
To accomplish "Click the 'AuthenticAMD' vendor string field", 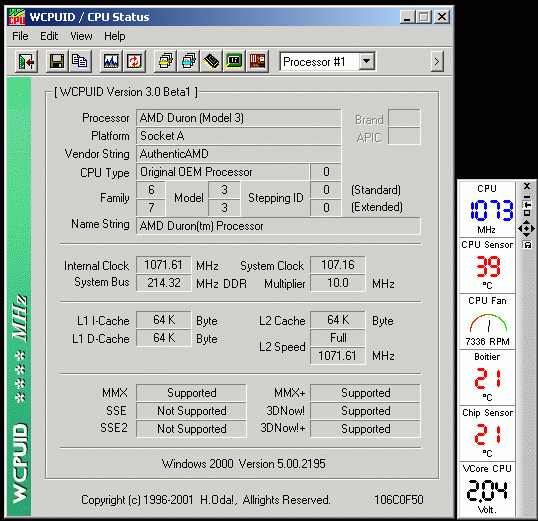I will coord(238,154).
